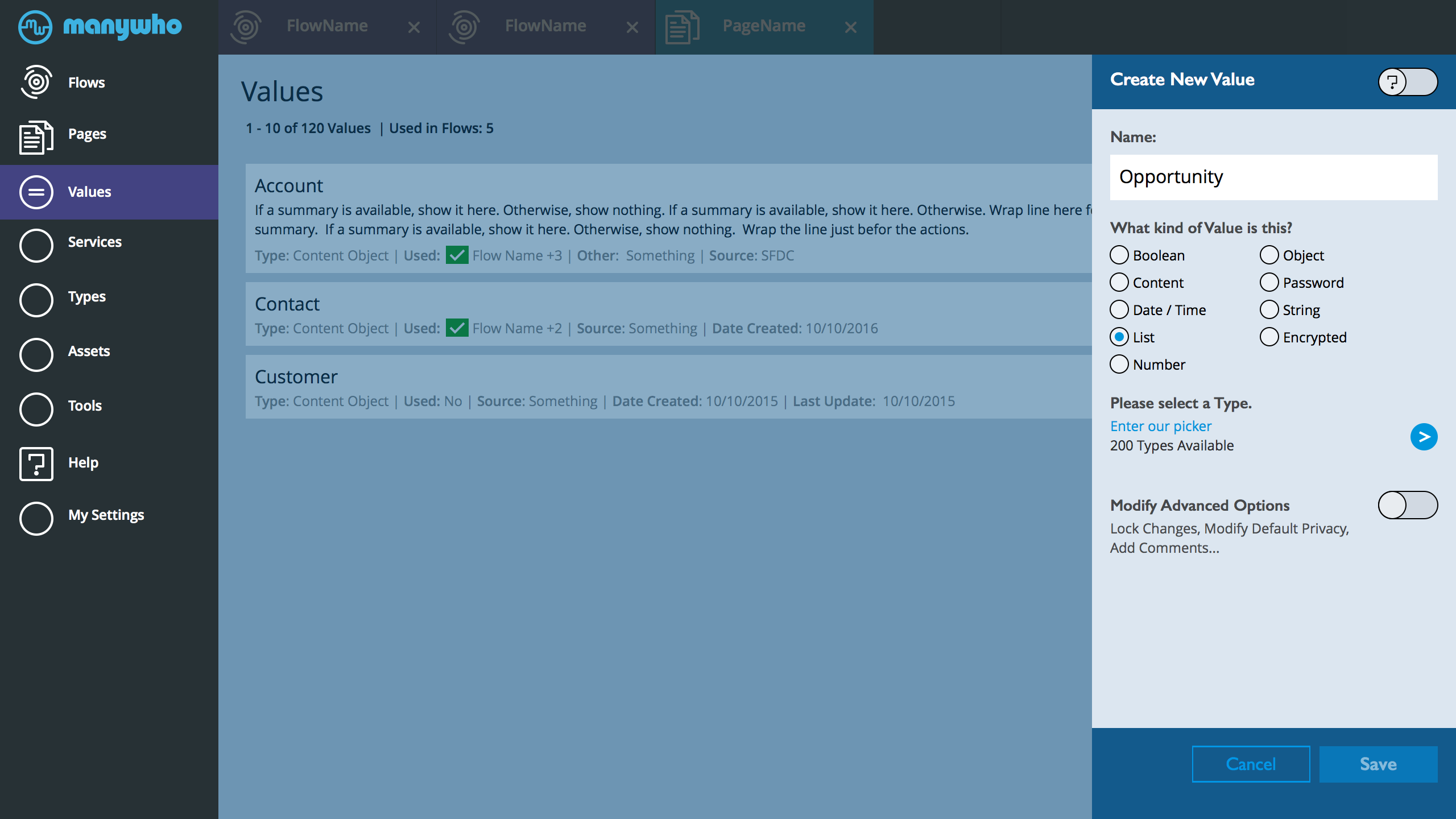
Task: Switch to the second FlowName tab
Action: click(545, 26)
